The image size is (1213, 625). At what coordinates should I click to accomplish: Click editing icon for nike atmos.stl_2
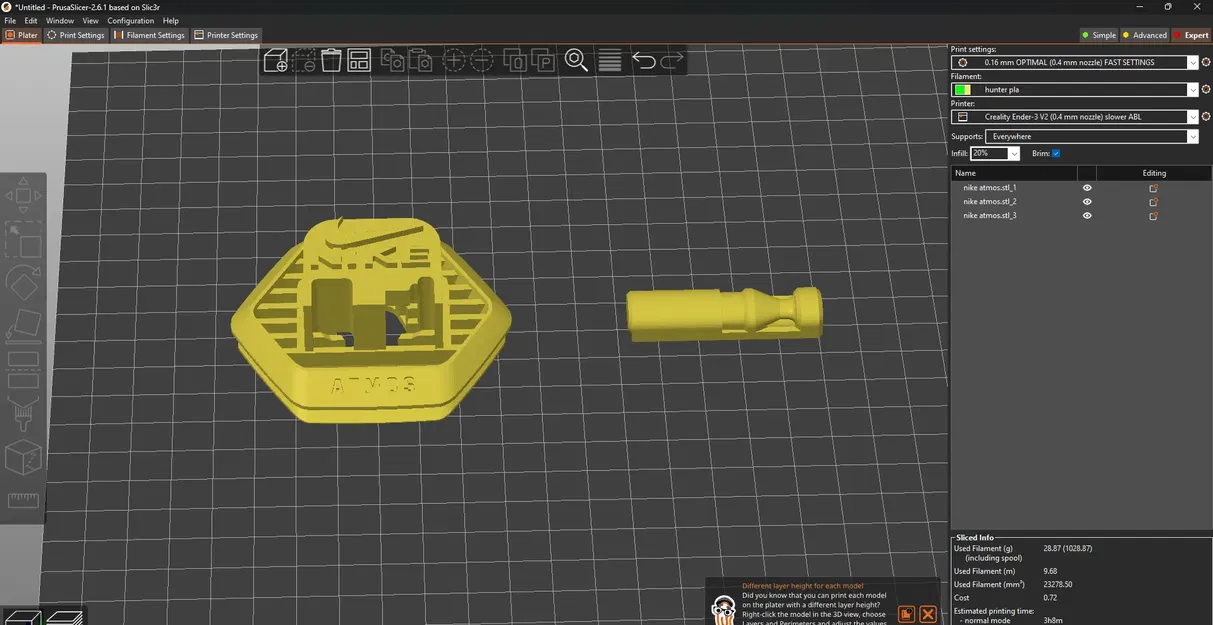[1153, 201]
